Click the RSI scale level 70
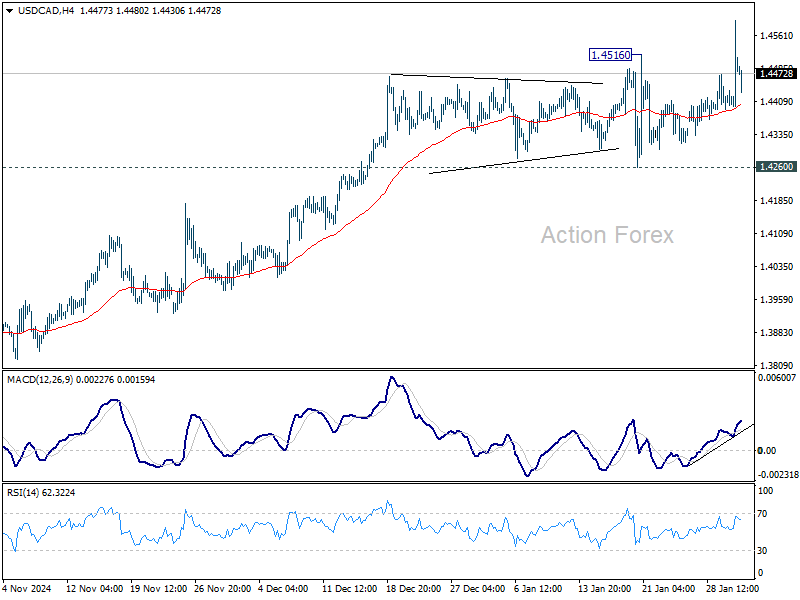Viewport: 800px width, 600px height. [x=762, y=514]
